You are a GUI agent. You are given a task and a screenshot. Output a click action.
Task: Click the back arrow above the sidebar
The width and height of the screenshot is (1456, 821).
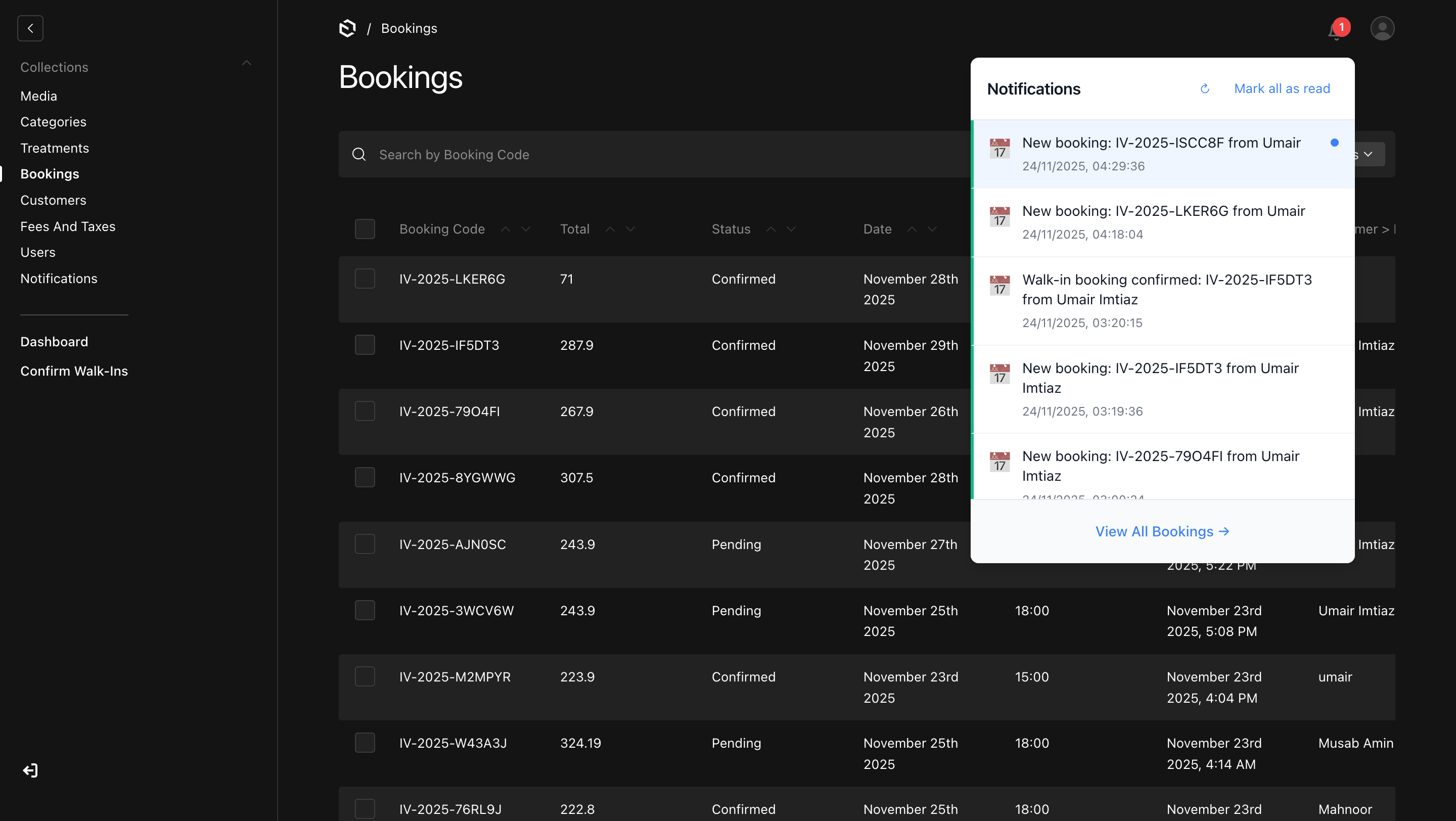pyautogui.click(x=30, y=28)
